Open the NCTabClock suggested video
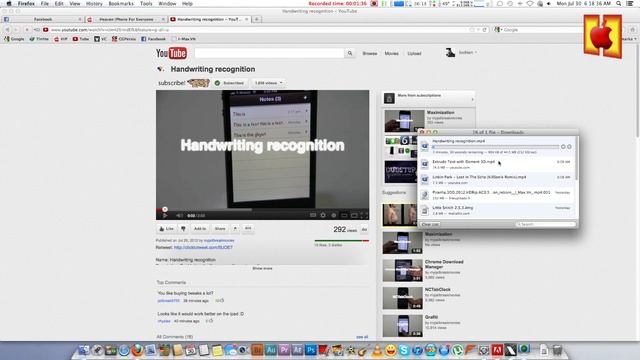The width and height of the screenshot is (640, 360). coord(402,298)
